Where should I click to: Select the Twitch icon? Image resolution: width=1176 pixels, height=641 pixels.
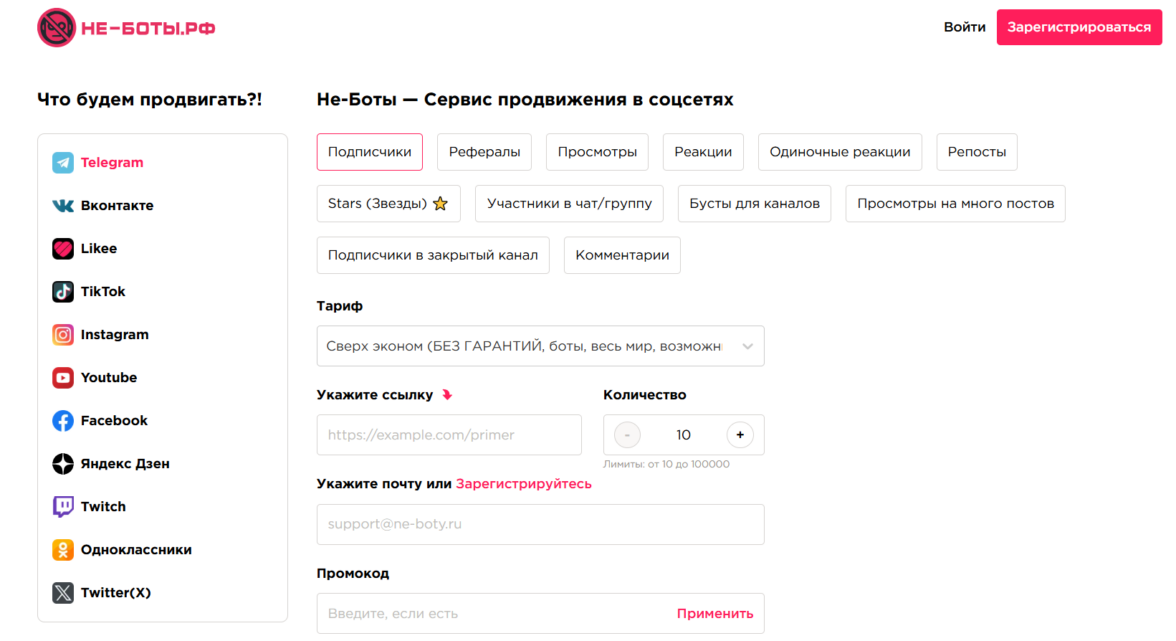point(63,507)
